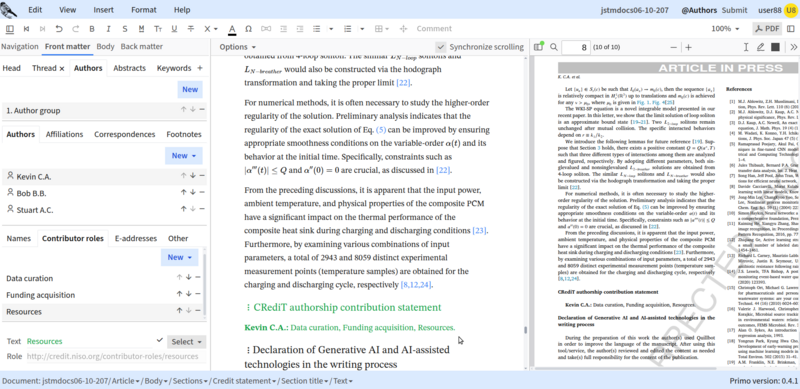
Task: Click the numbered list icon
Action: coord(348,29)
